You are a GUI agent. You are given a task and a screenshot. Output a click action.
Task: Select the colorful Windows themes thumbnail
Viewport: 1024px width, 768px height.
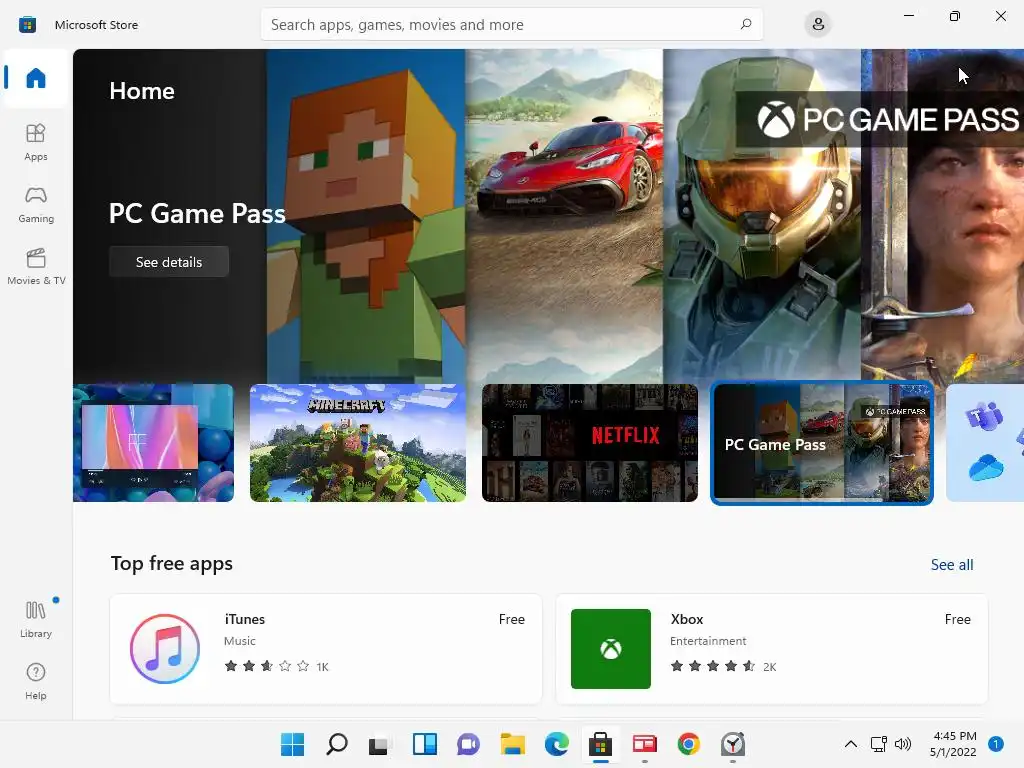153,443
